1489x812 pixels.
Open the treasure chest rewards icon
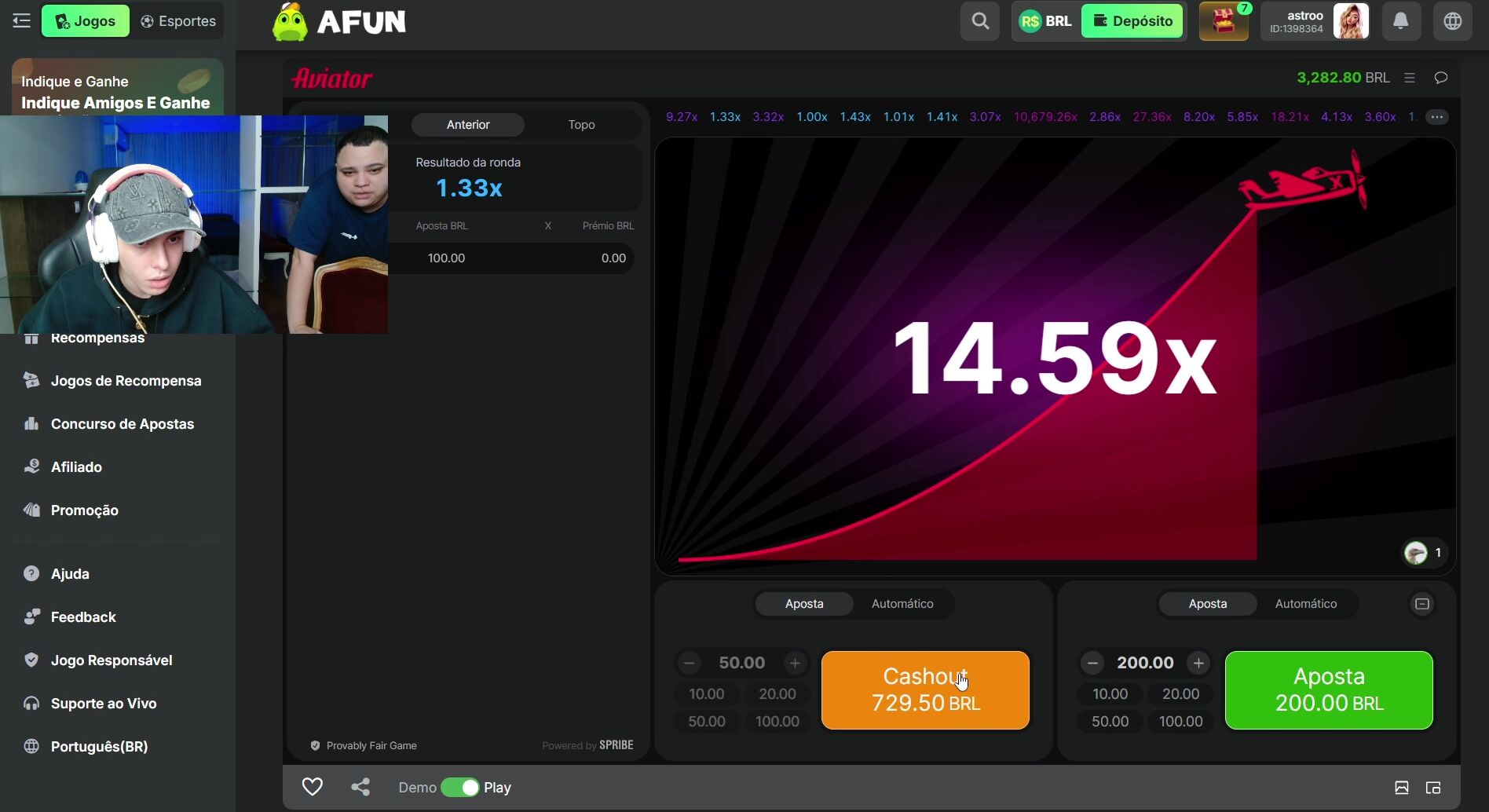click(x=1224, y=21)
